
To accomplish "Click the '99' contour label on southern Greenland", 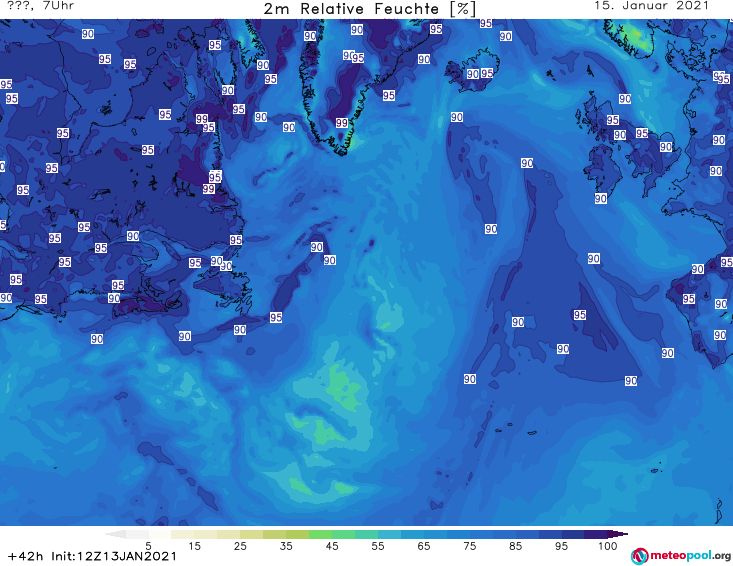I will 342,123.
